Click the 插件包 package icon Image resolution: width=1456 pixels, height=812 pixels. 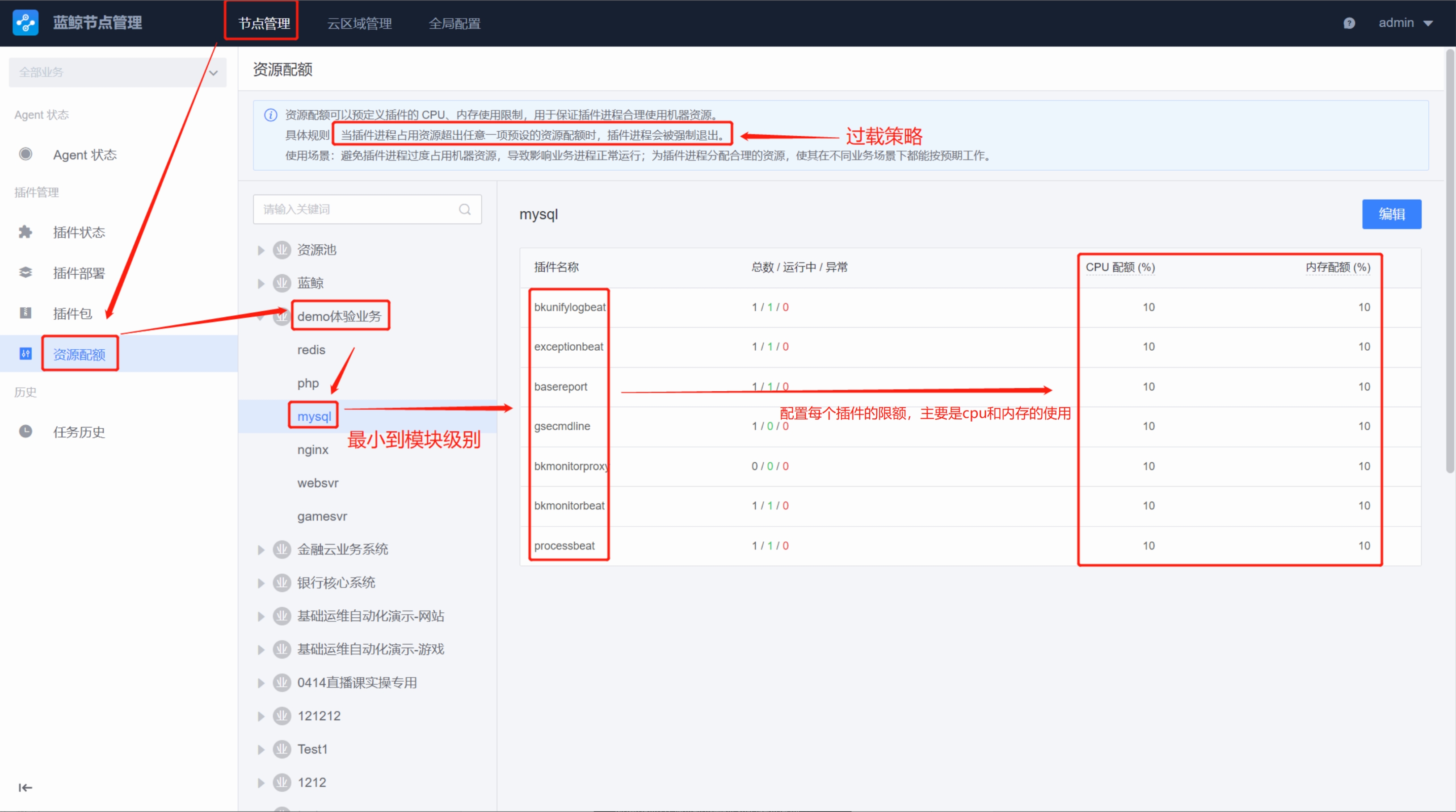click(x=25, y=313)
